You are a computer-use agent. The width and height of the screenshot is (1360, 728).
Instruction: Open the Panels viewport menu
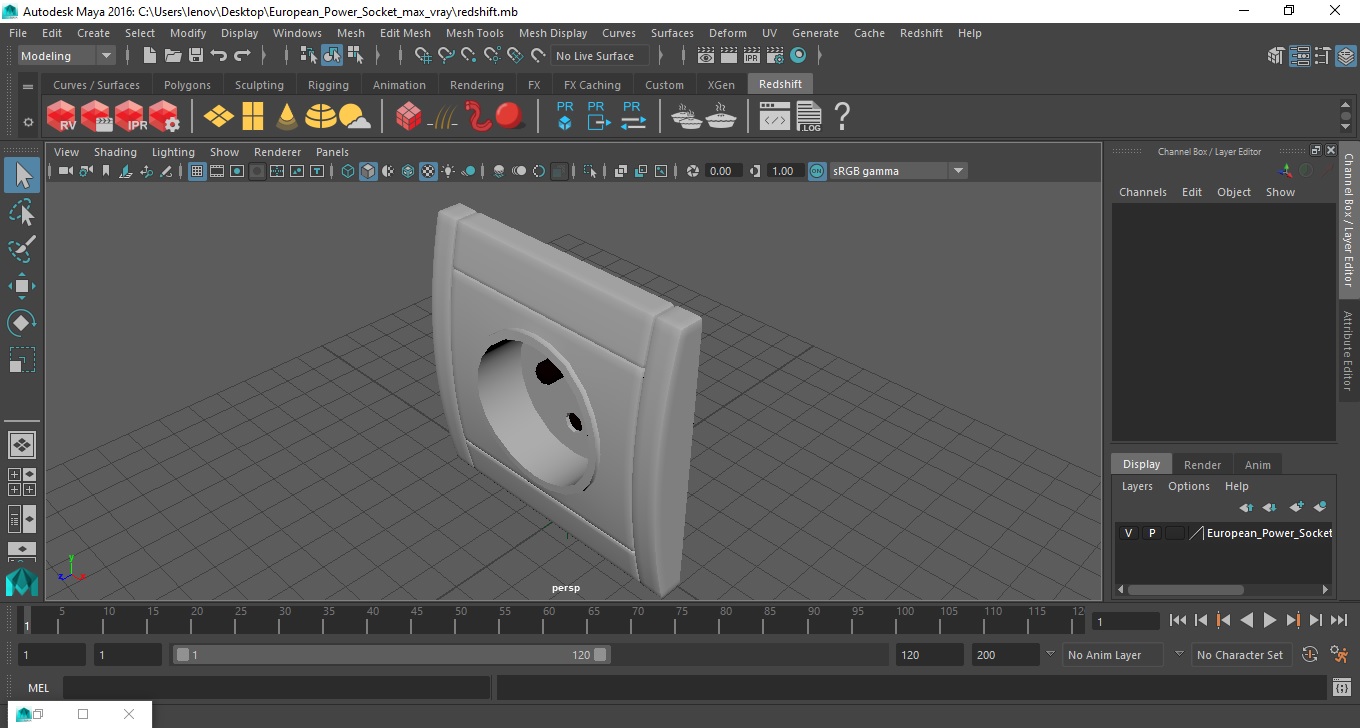tap(332, 152)
